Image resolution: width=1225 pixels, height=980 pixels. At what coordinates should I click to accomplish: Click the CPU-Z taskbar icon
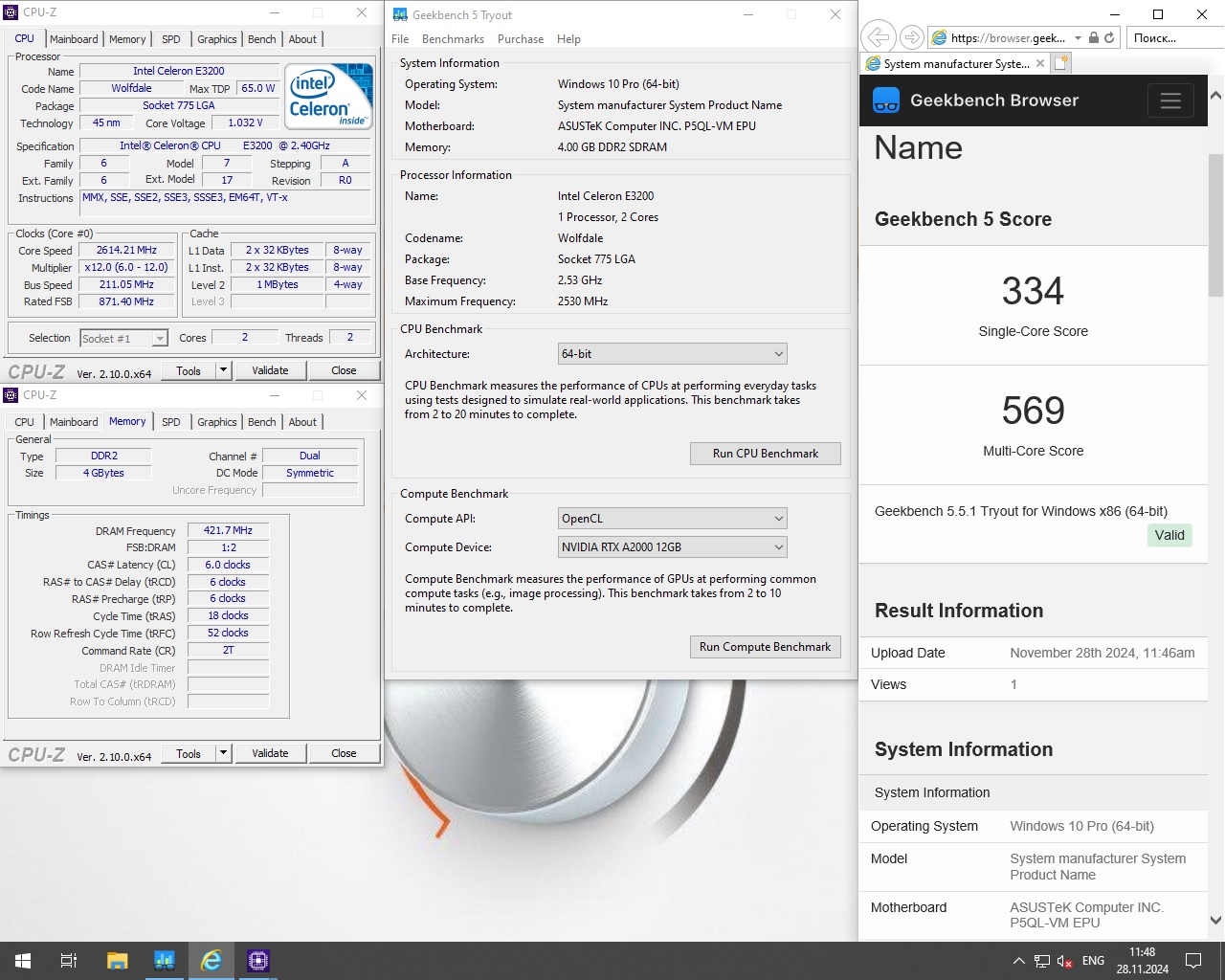click(257, 961)
